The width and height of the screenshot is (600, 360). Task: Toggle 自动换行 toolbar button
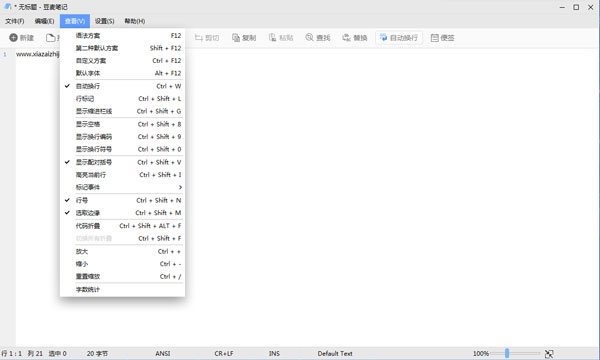pyautogui.click(x=399, y=37)
